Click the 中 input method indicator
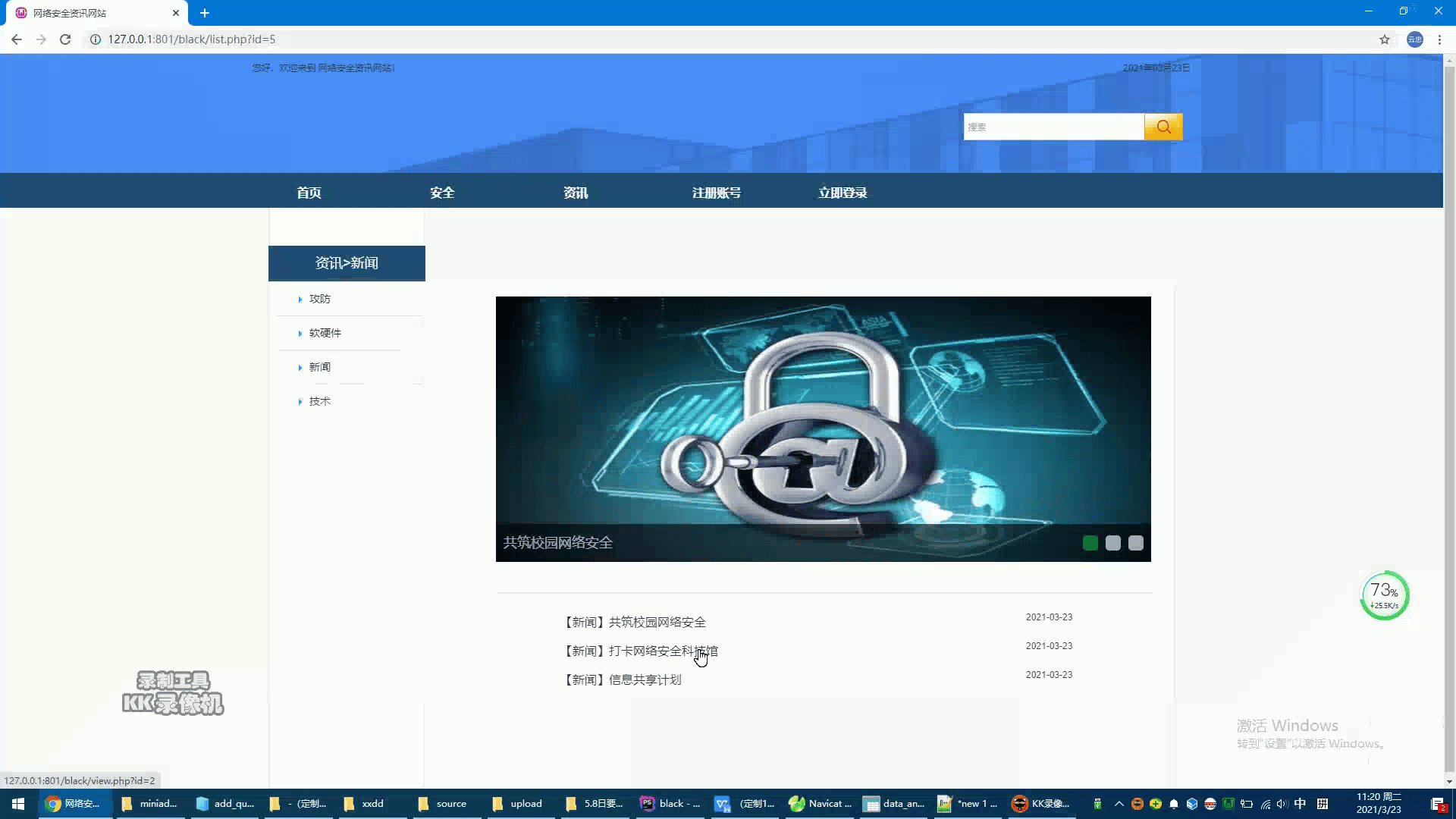 coord(1301,804)
